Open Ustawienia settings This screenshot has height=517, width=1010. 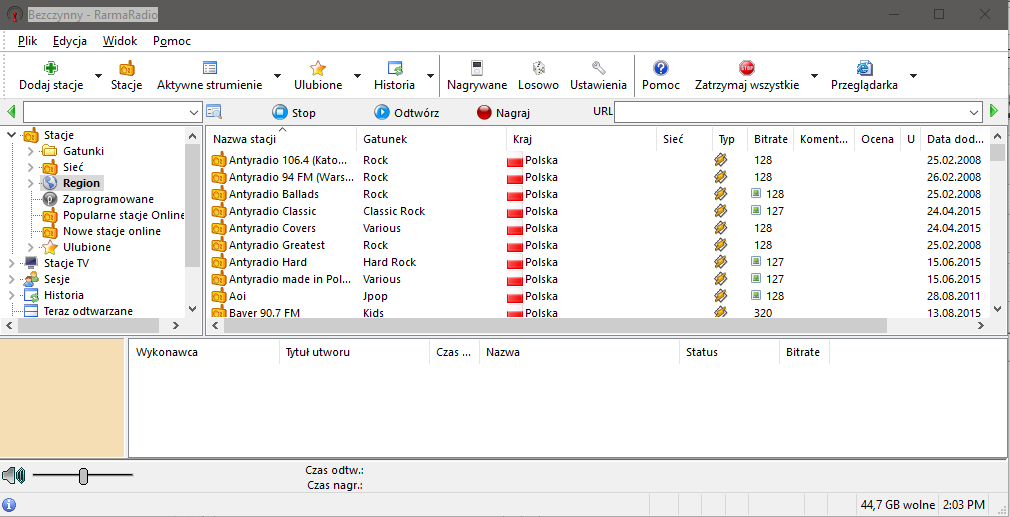[x=598, y=76]
